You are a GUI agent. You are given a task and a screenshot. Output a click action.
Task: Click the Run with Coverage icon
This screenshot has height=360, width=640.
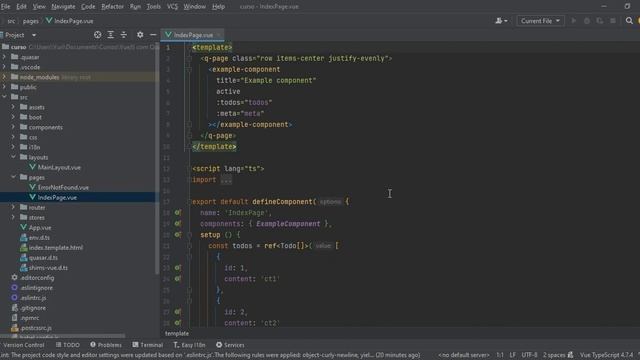(x=600, y=21)
